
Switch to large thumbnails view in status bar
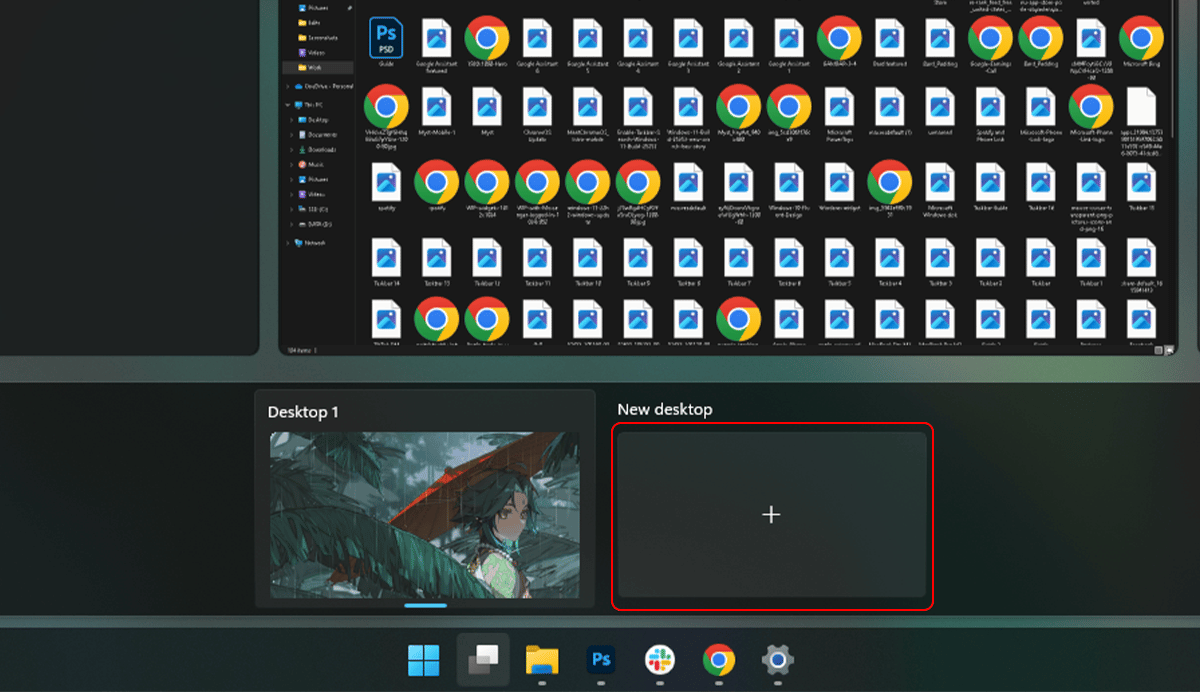1169,350
